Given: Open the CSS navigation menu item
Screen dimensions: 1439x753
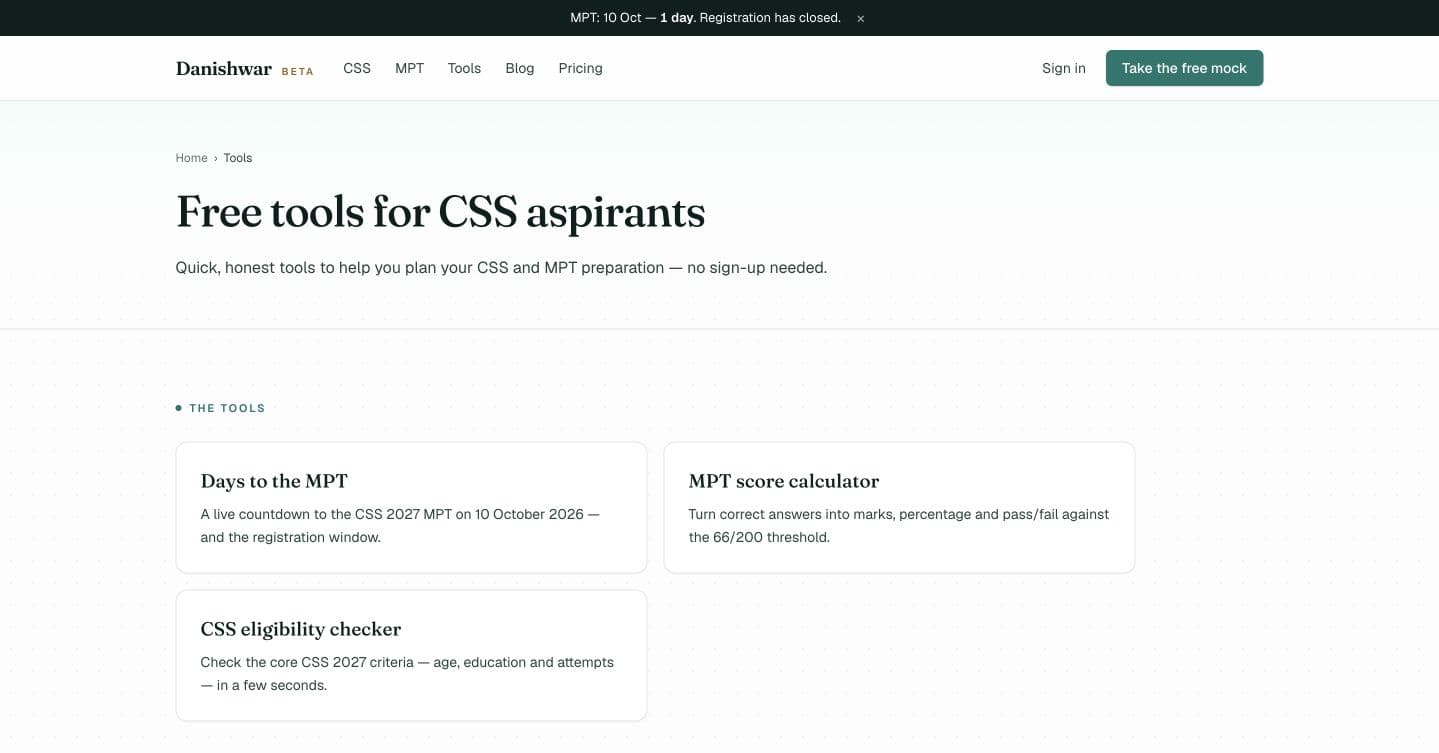Looking at the screenshot, I should coord(357,68).
